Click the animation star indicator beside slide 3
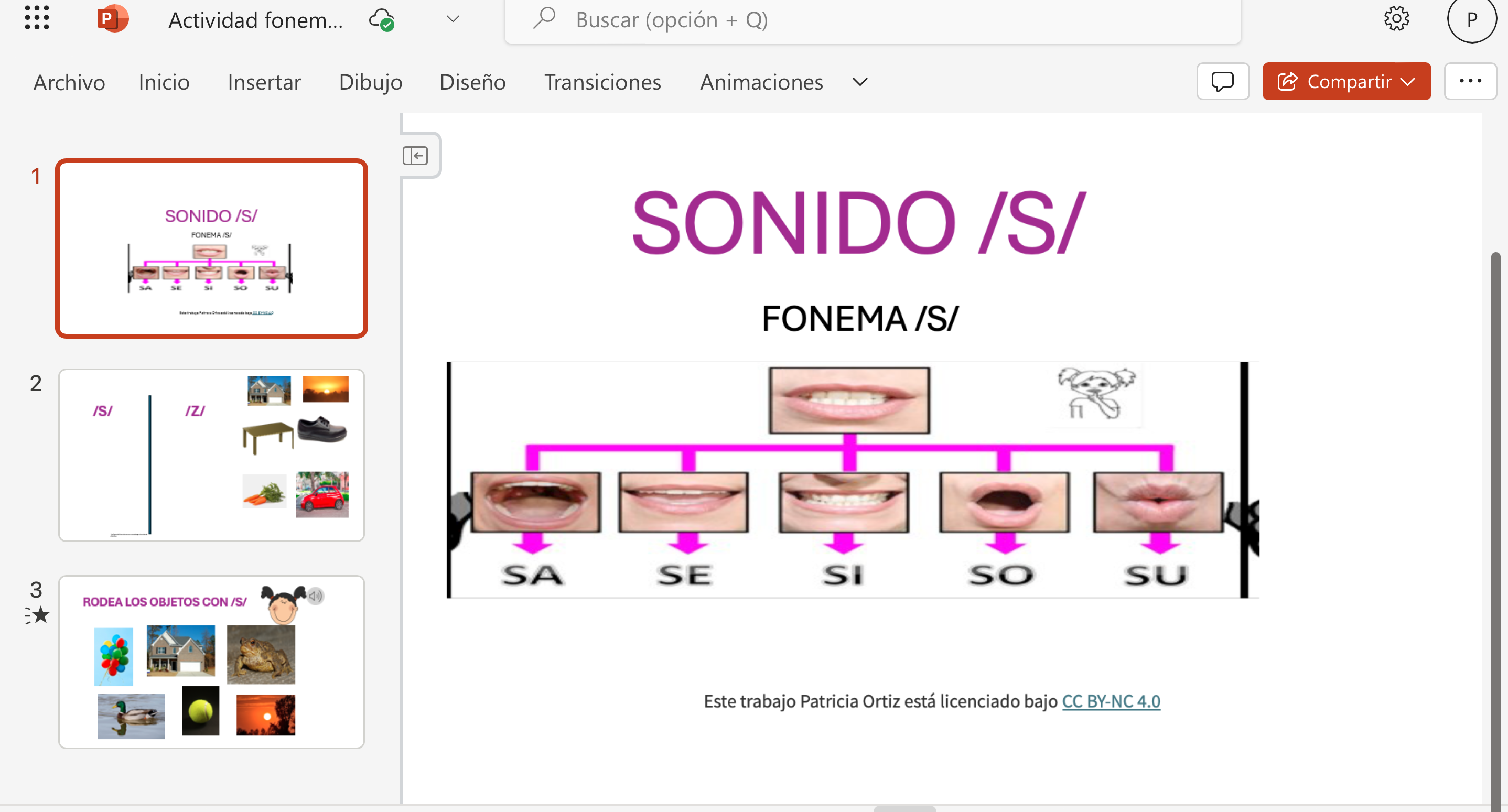 tap(39, 614)
